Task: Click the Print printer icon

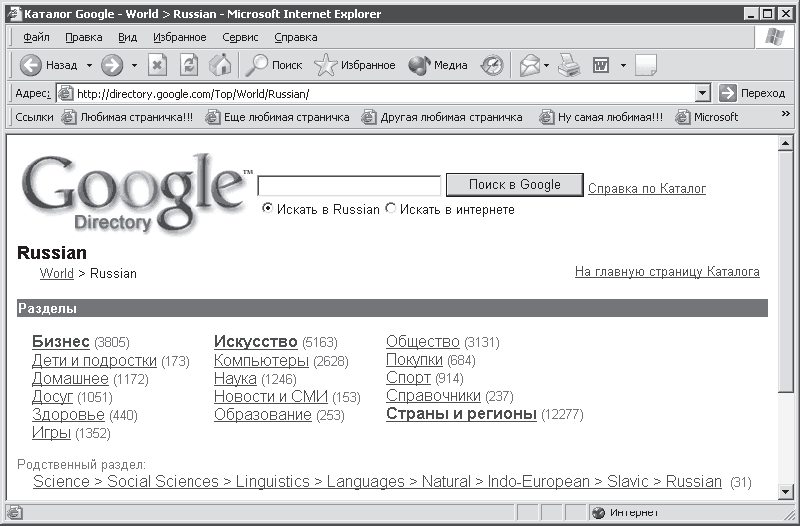Action: click(x=569, y=65)
